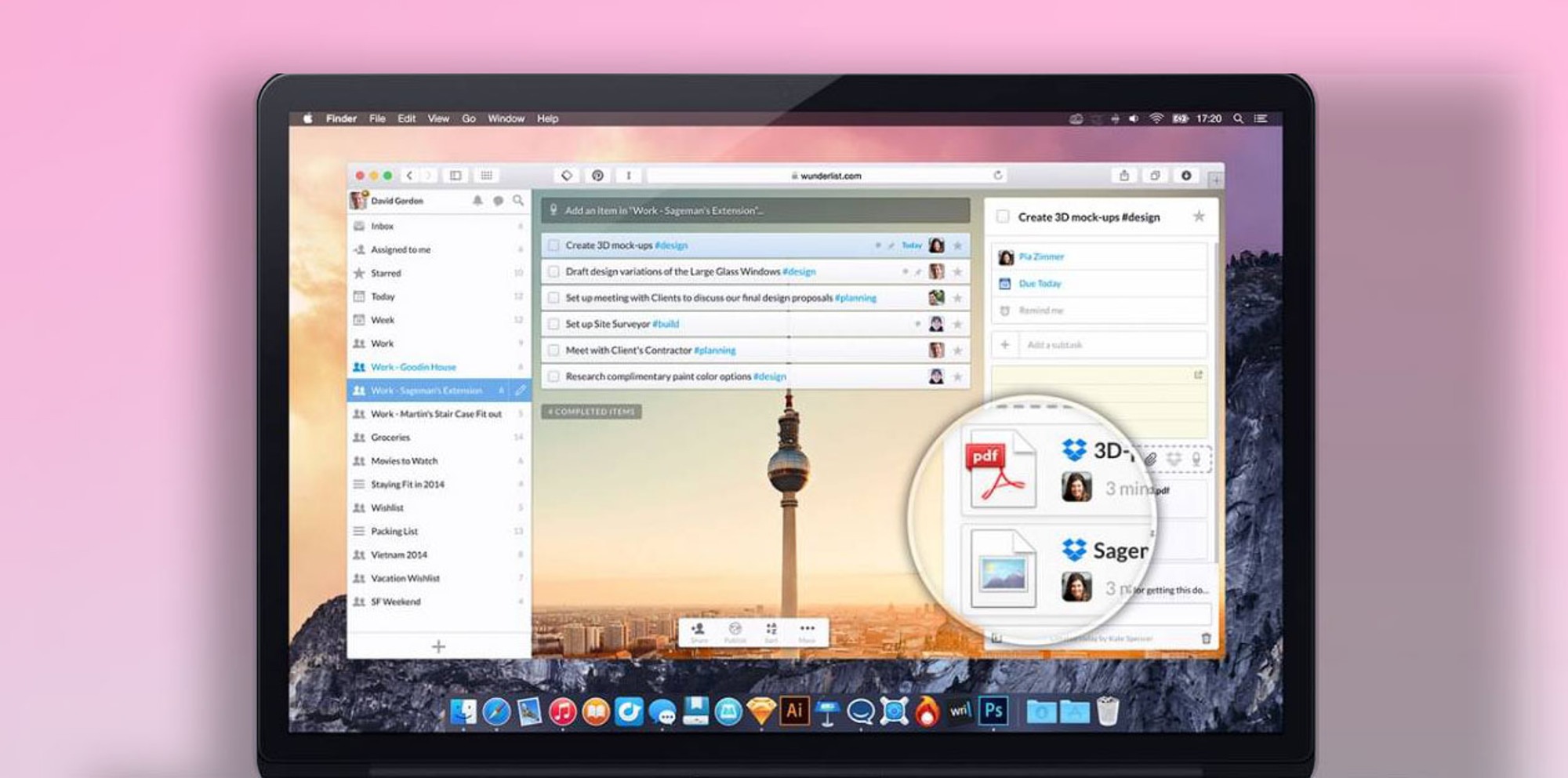Click the 'Due Today' date link

pyautogui.click(x=1040, y=283)
